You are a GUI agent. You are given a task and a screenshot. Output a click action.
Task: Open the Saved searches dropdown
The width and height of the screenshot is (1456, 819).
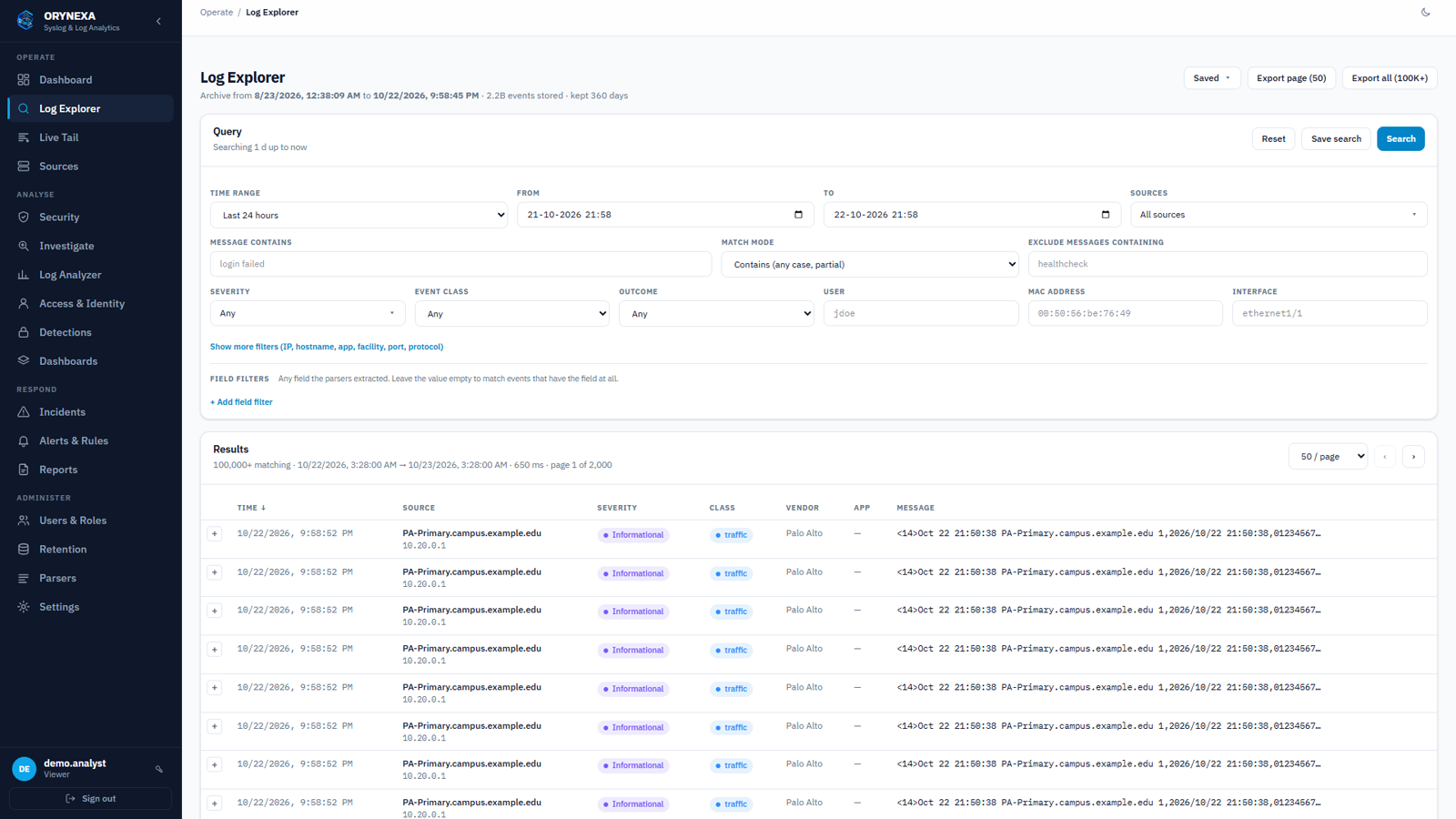coord(1212,78)
